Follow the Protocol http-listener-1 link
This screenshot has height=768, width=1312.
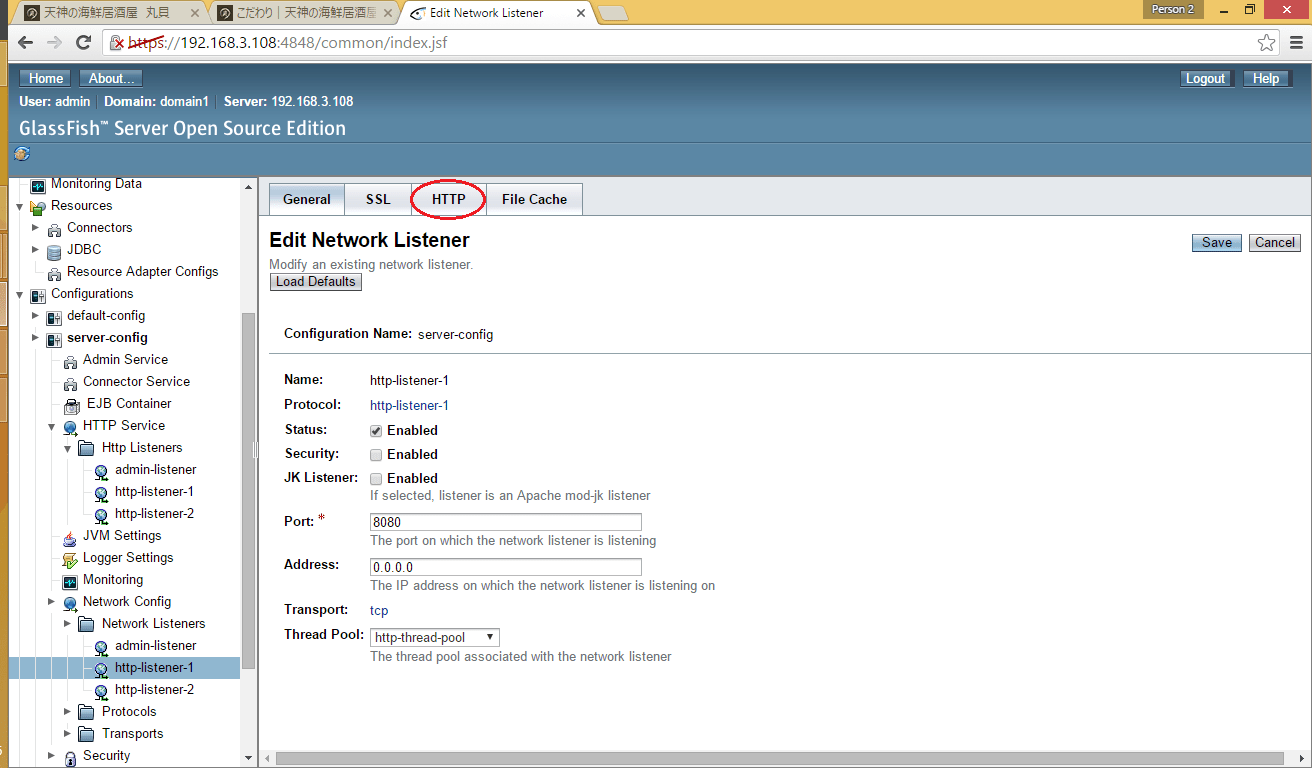(409, 405)
